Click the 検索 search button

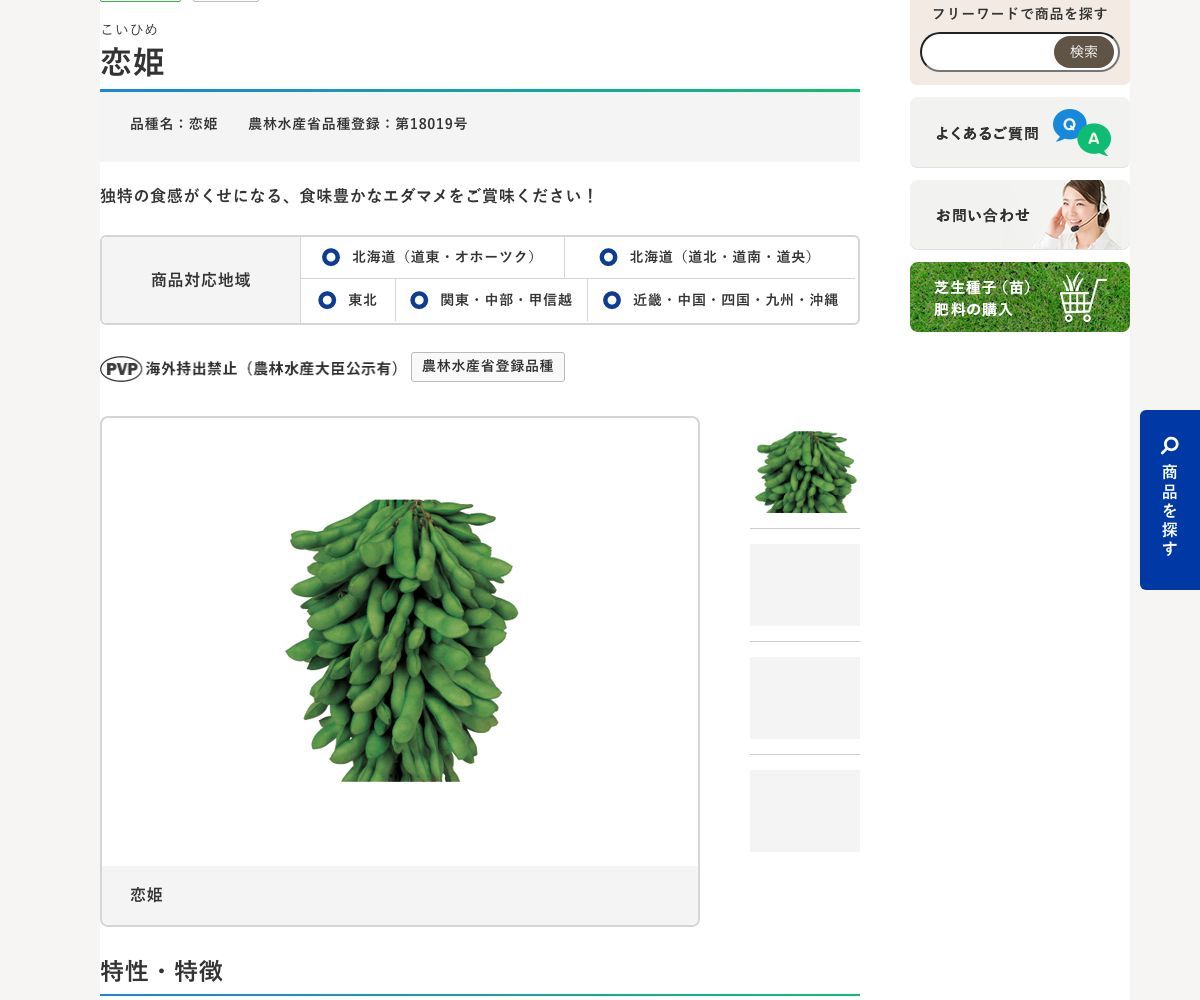[1084, 52]
